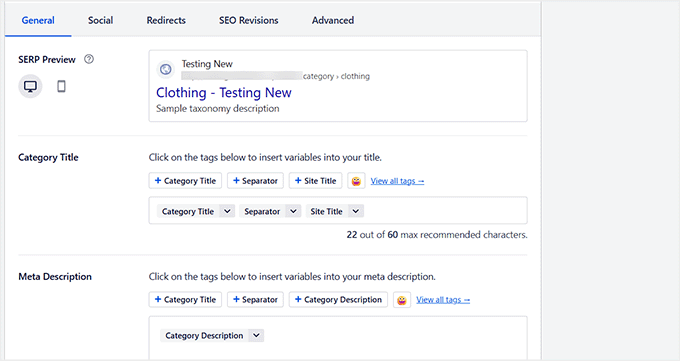View all tags for Category Title

[397, 181]
